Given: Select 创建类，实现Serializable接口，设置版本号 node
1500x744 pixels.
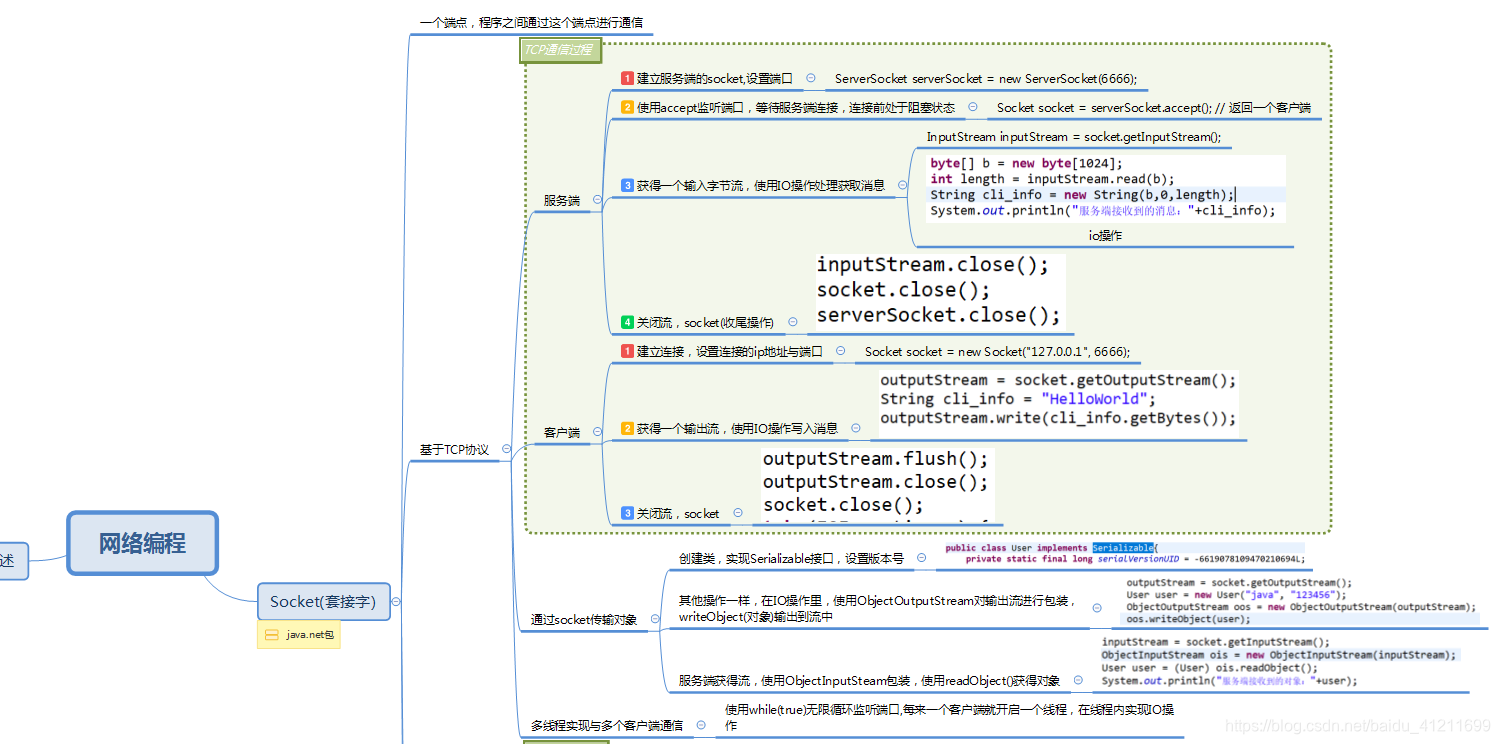Looking at the screenshot, I should pos(791,558).
